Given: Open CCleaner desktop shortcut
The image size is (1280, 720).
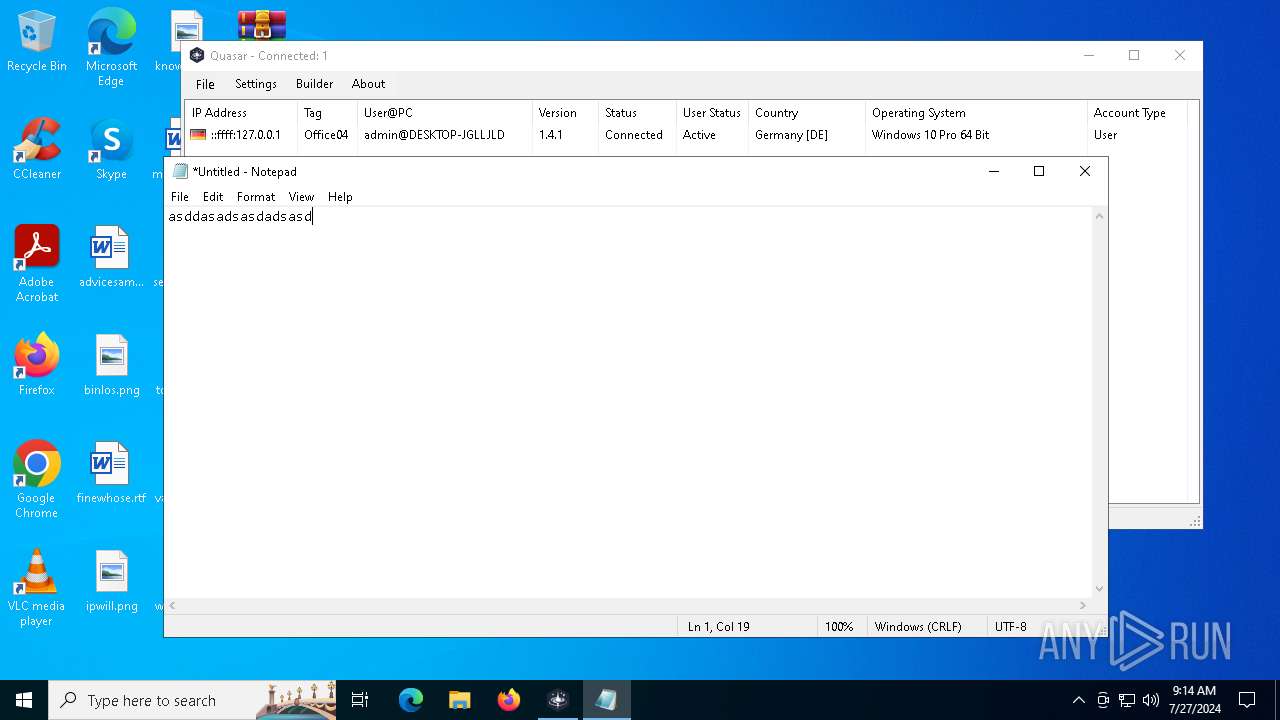Looking at the screenshot, I should tap(37, 149).
